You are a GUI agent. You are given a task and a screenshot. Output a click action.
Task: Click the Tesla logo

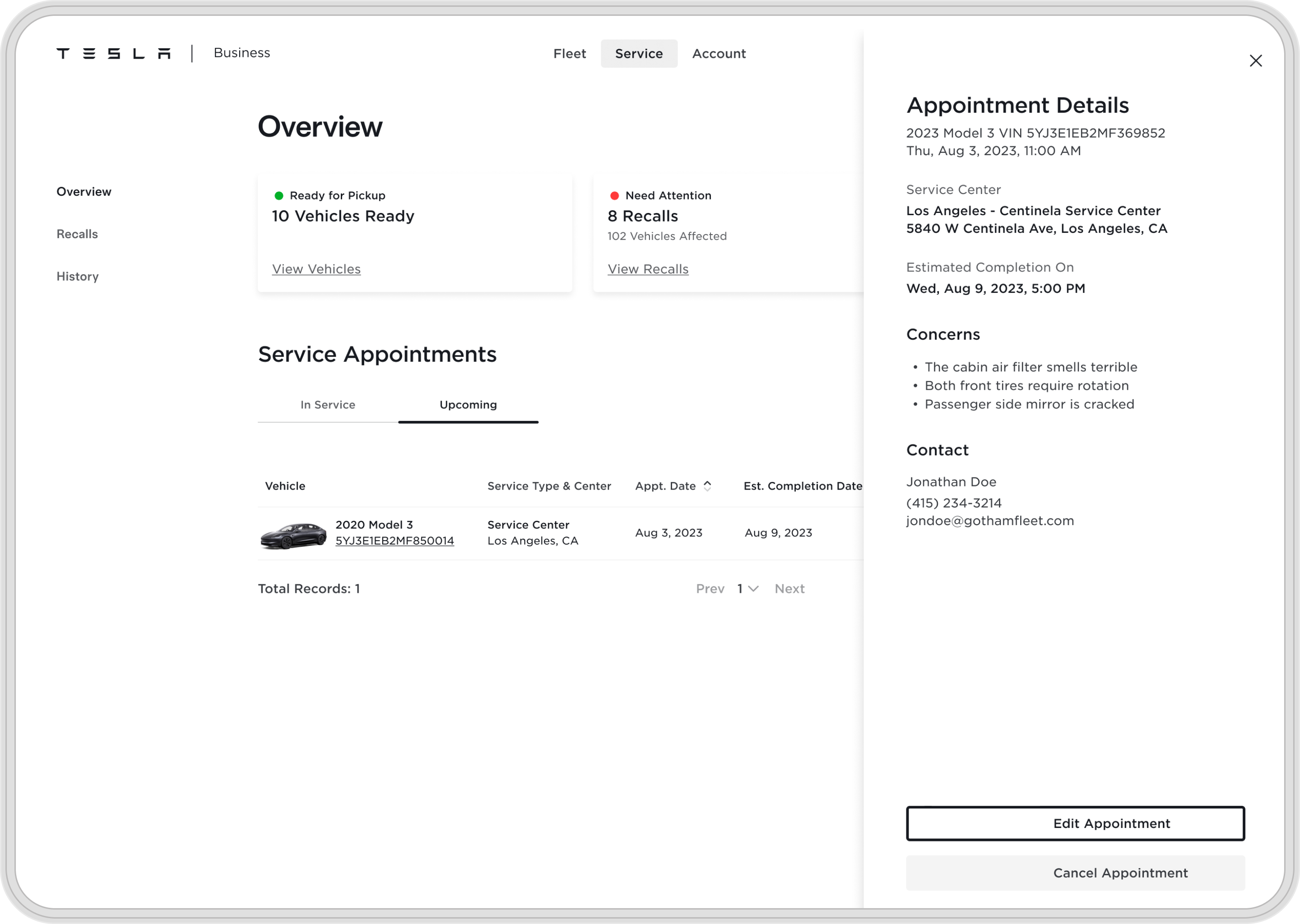tap(113, 54)
